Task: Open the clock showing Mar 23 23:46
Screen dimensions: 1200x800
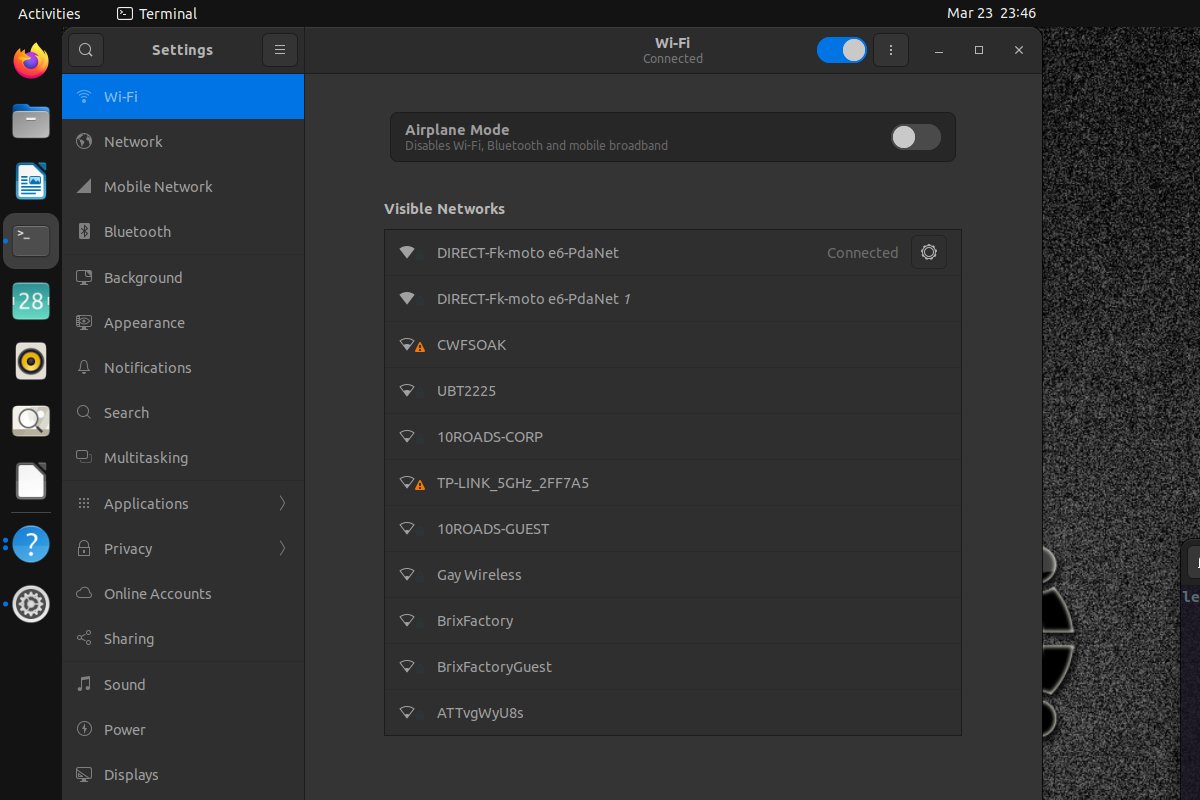Action: (x=991, y=13)
